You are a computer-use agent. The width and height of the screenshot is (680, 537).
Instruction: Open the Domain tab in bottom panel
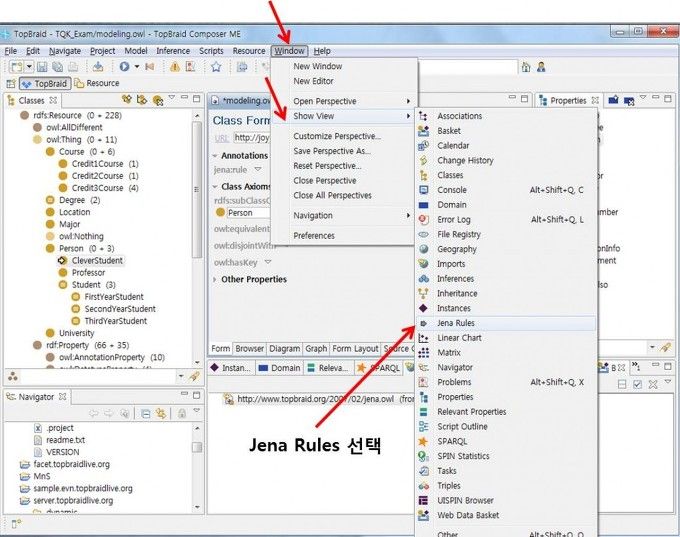point(280,368)
